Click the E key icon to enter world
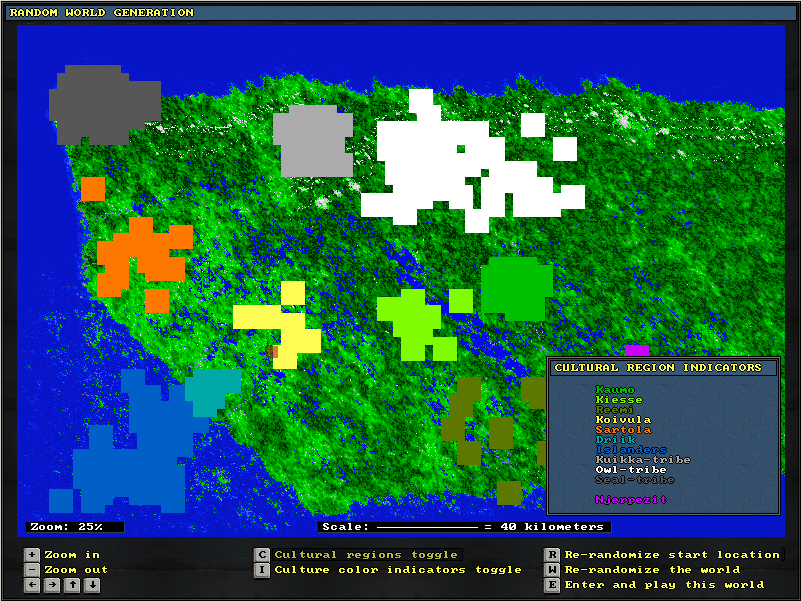This screenshot has width=801, height=601. coord(552,585)
